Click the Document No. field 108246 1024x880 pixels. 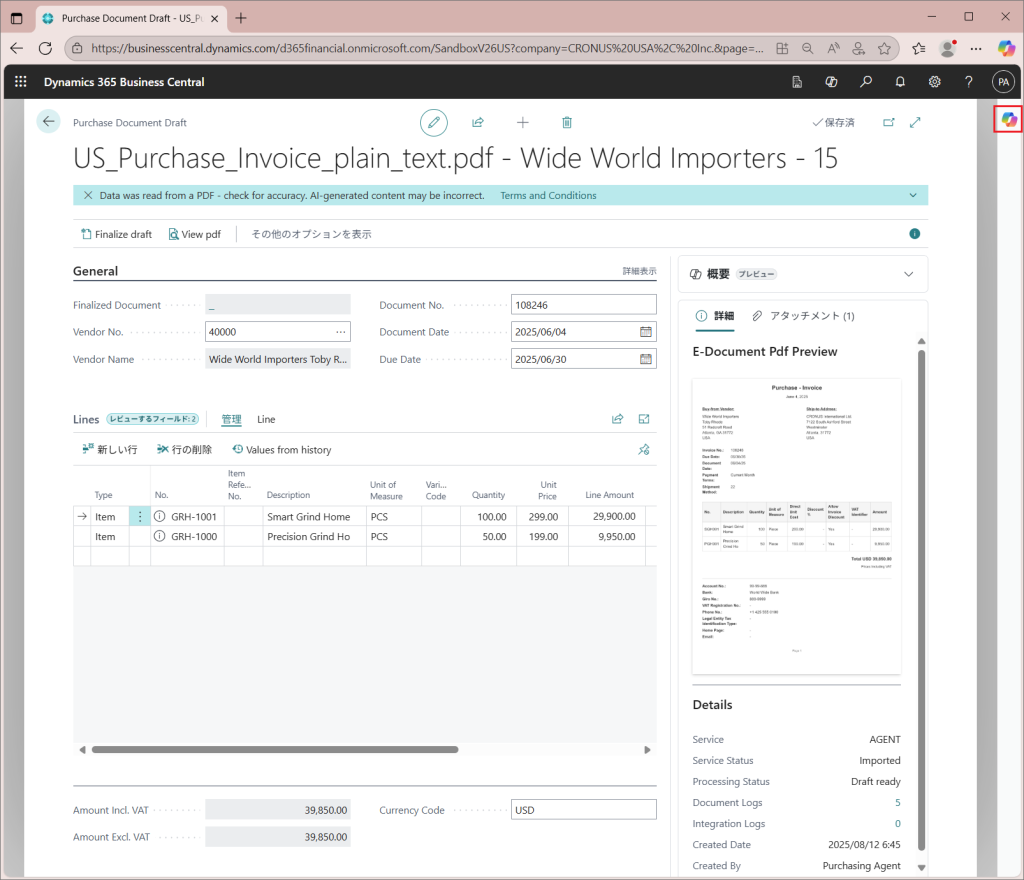pos(583,305)
